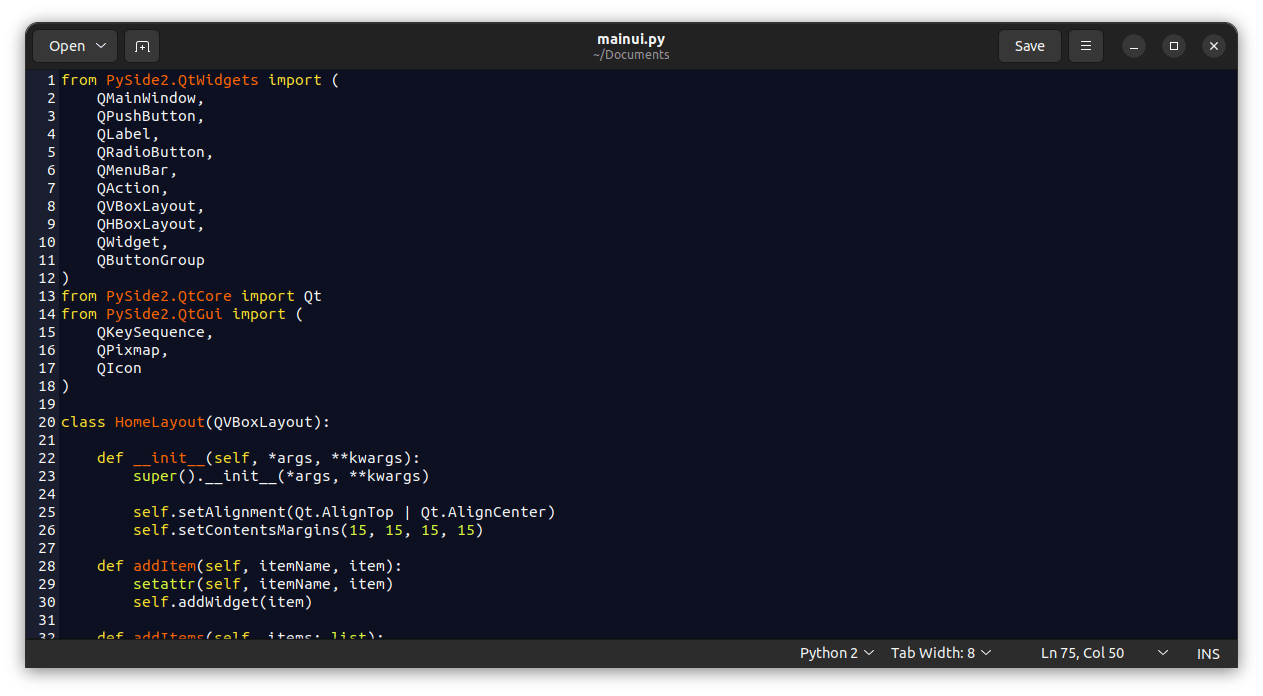Viewport: 1263px width, 696px height.
Task: Click QMainWindow on line 2
Action: pos(150,98)
